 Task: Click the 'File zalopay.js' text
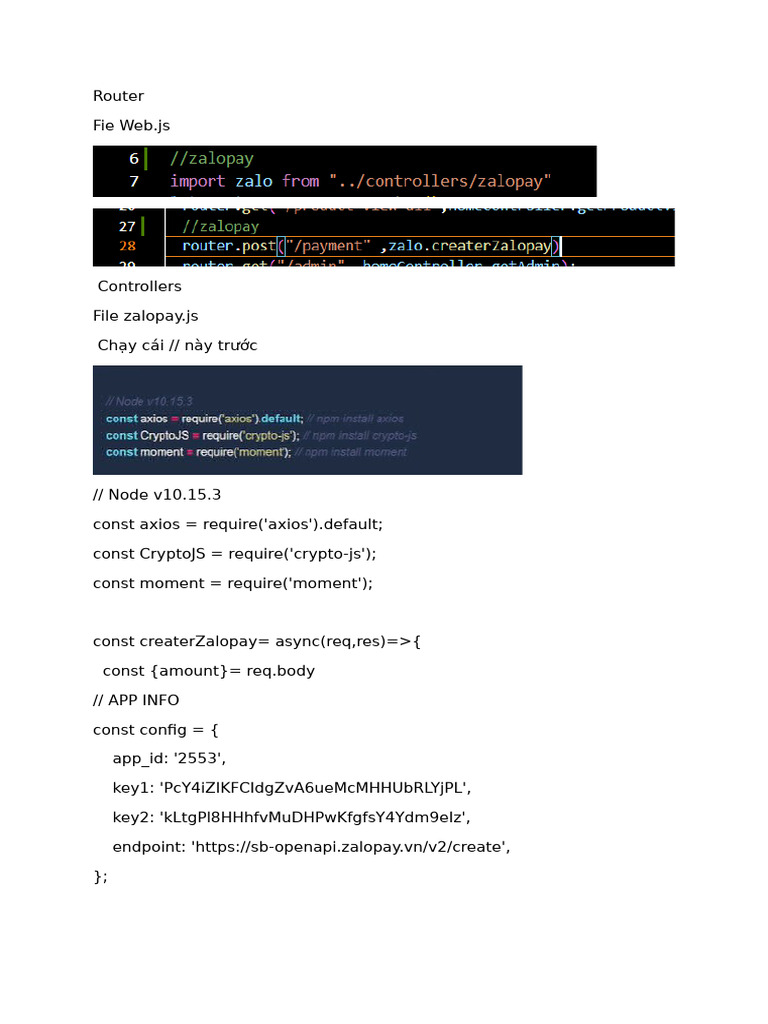pyautogui.click(x=146, y=316)
